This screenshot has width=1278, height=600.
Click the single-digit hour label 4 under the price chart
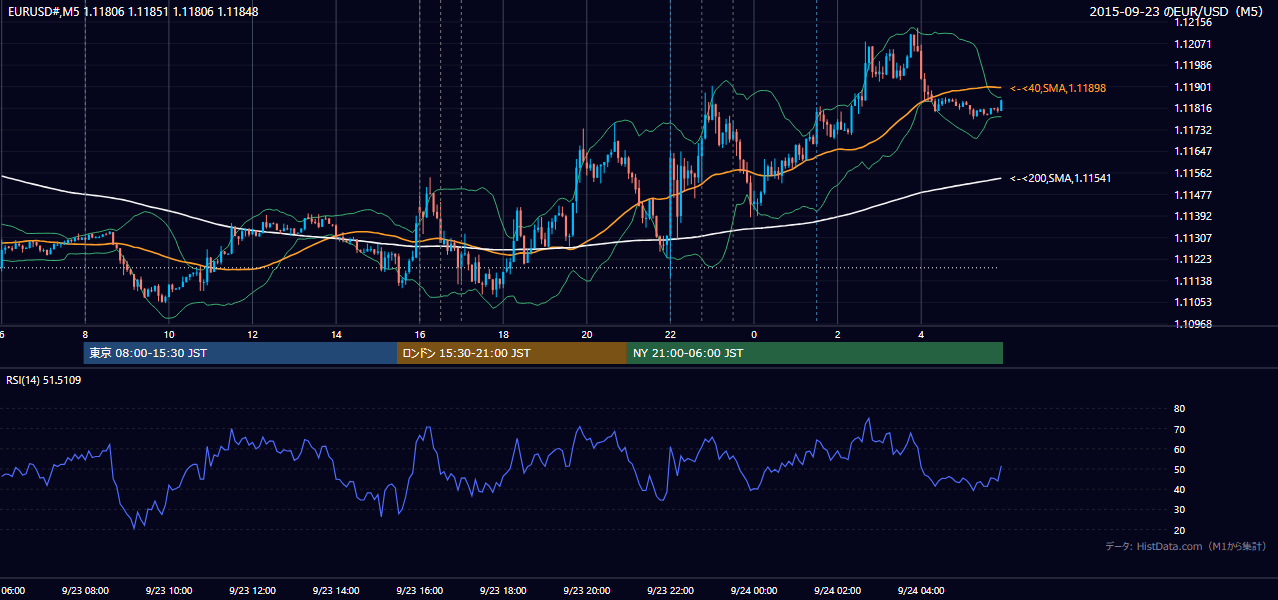pos(922,334)
